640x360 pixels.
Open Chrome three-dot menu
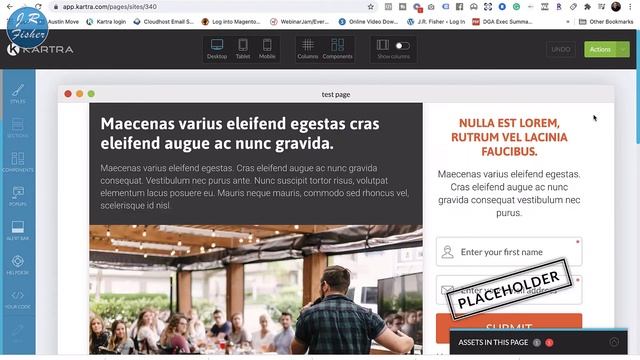point(630,7)
